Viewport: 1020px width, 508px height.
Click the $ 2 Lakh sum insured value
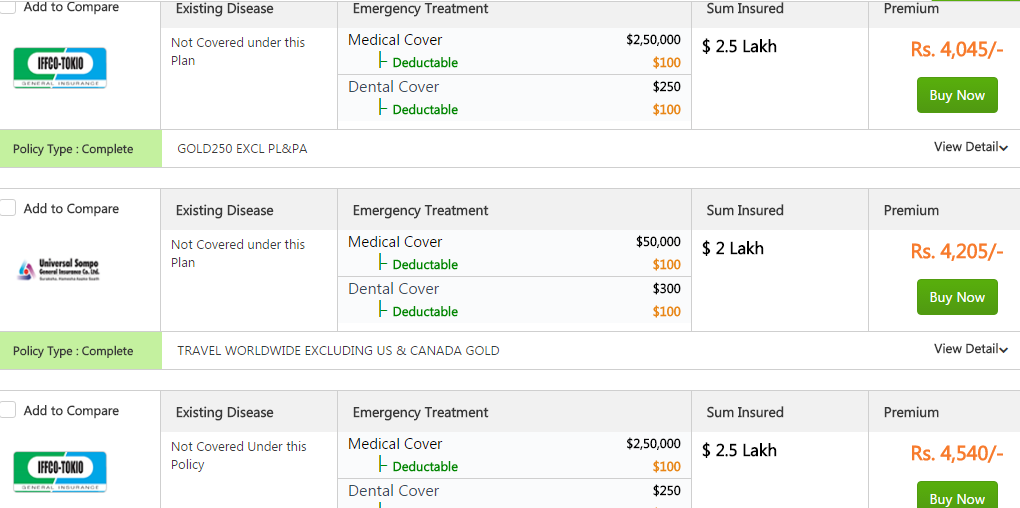tap(732, 248)
